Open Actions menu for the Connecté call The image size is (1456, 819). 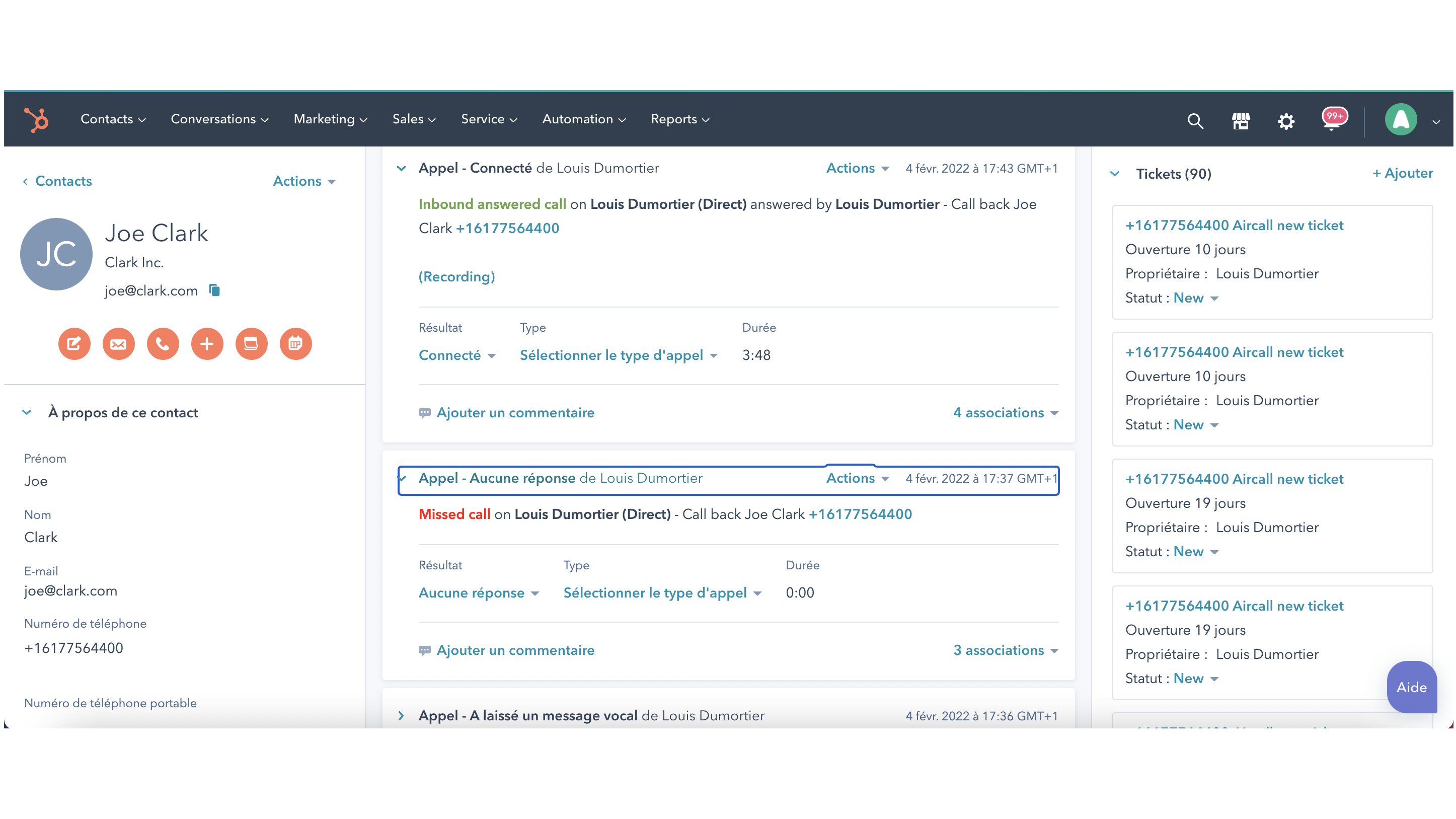(x=858, y=169)
